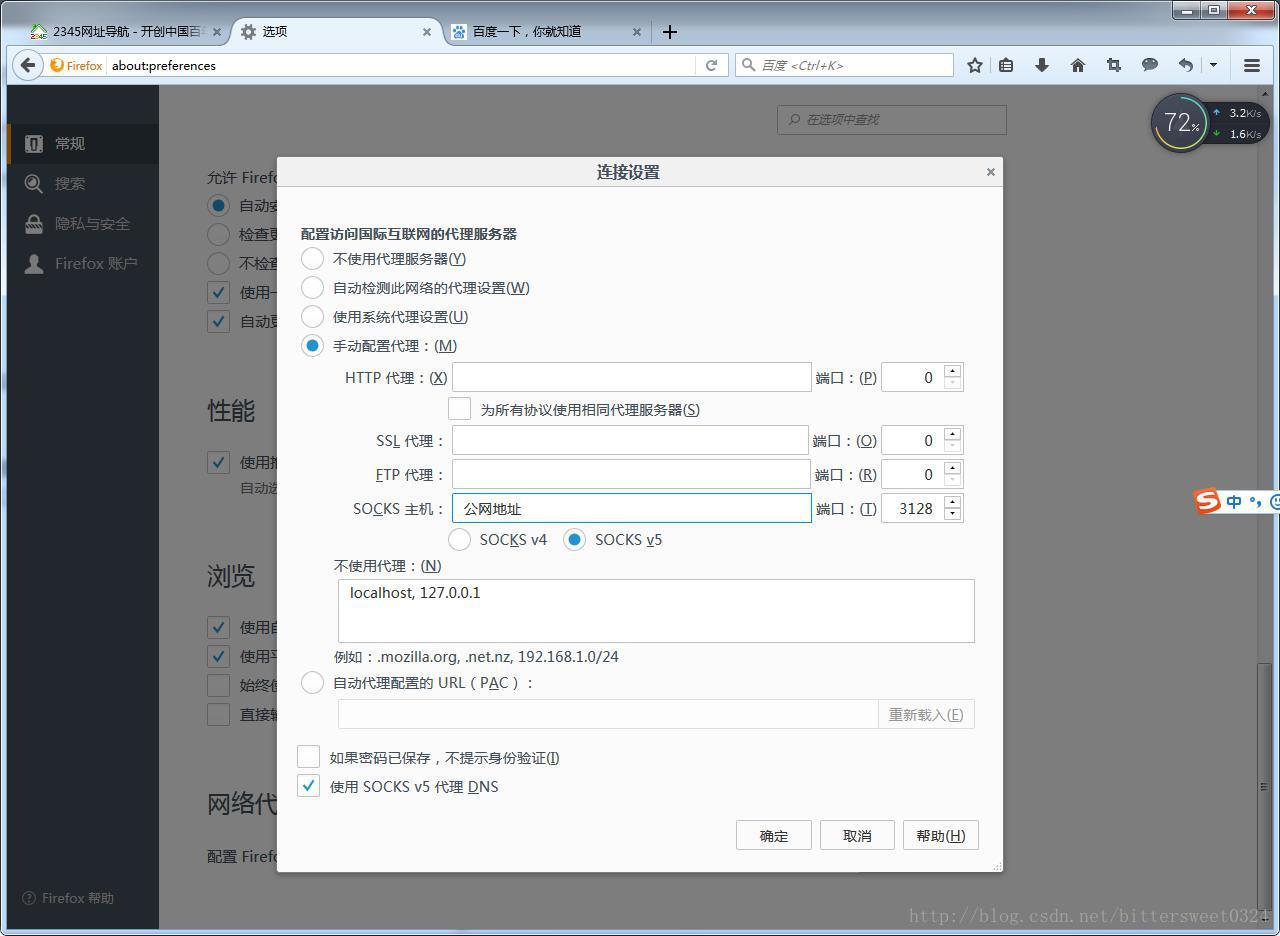This screenshot has width=1280, height=936.
Task: Click the SSL 代理 address field
Action: (x=630, y=440)
